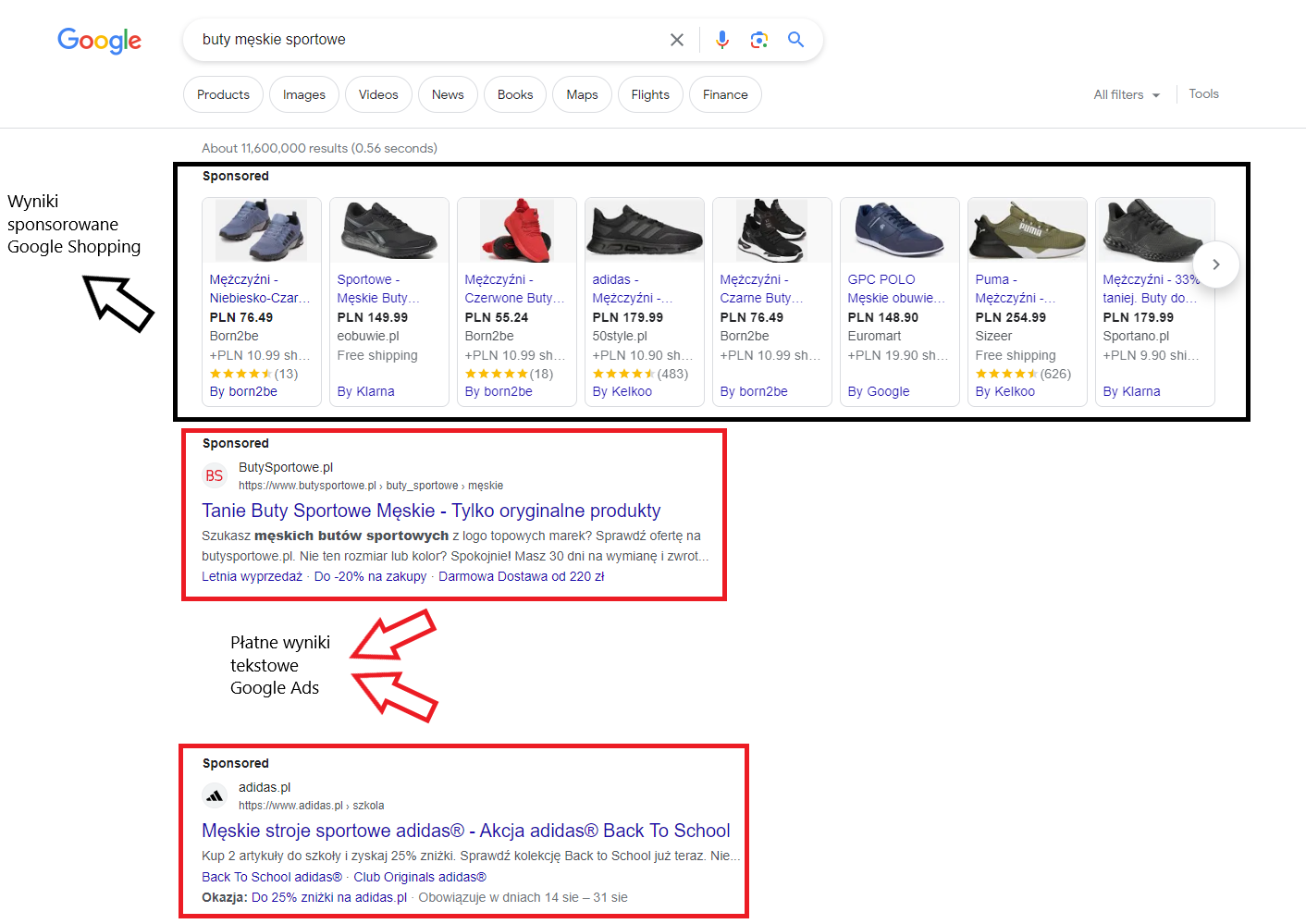
Task: Open the red shoes product thumbnail
Action: 517,230
